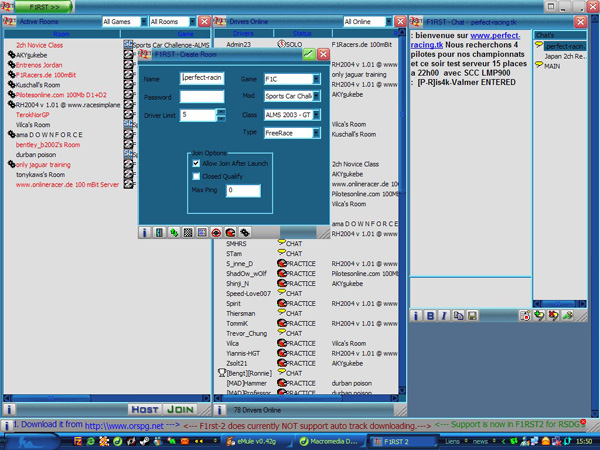Click Italic formatting icon in chat toolbar
Viewport: 600px width, 450px height.
(x=444, y=316)
